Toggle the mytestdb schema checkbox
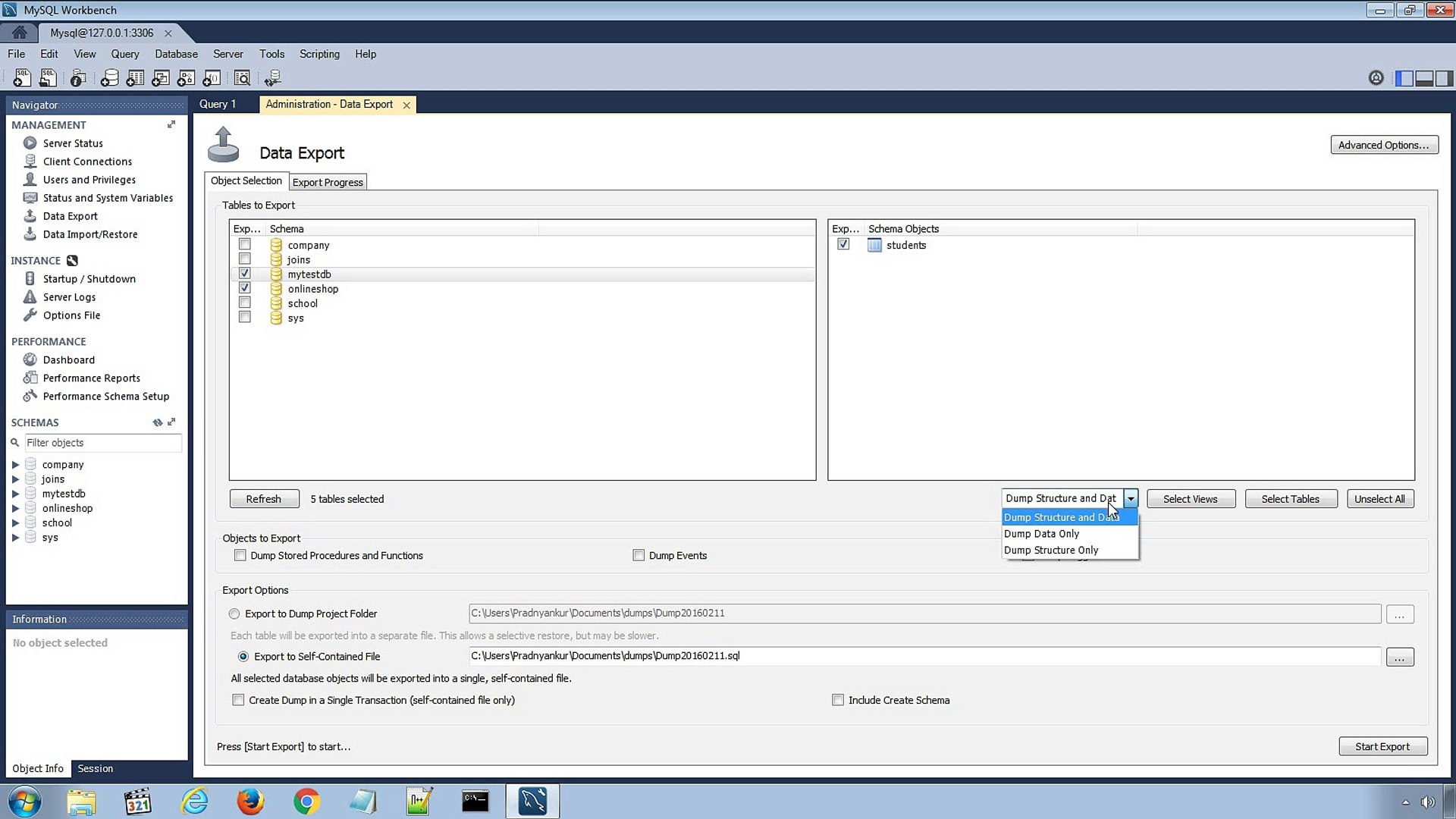Screen dimensions: 1456x819 (x=245, y=274)
